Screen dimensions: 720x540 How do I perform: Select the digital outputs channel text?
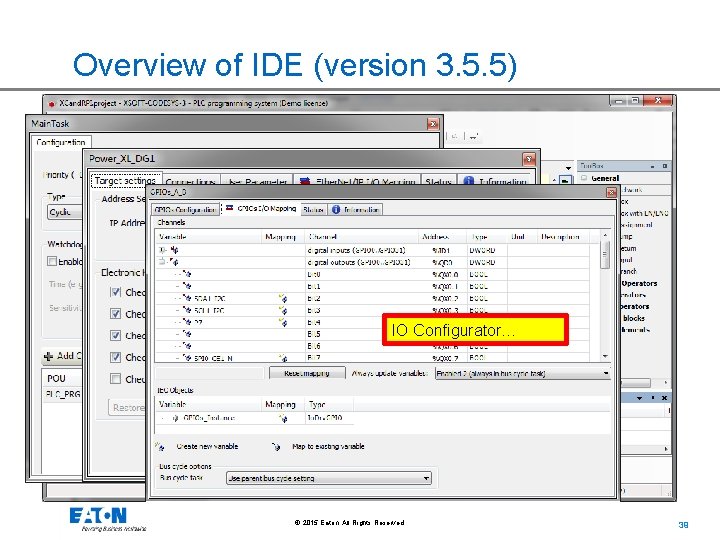(358, 262)
